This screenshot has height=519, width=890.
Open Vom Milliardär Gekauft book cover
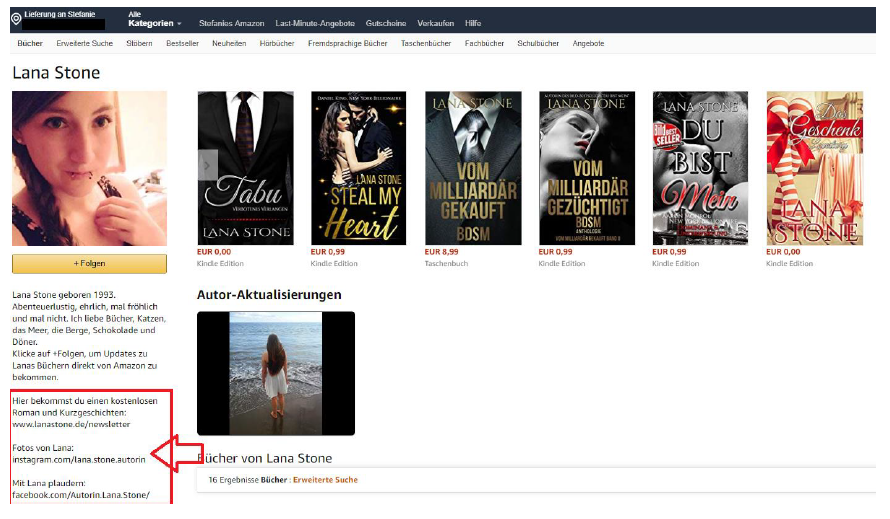(x=473, y=168)
